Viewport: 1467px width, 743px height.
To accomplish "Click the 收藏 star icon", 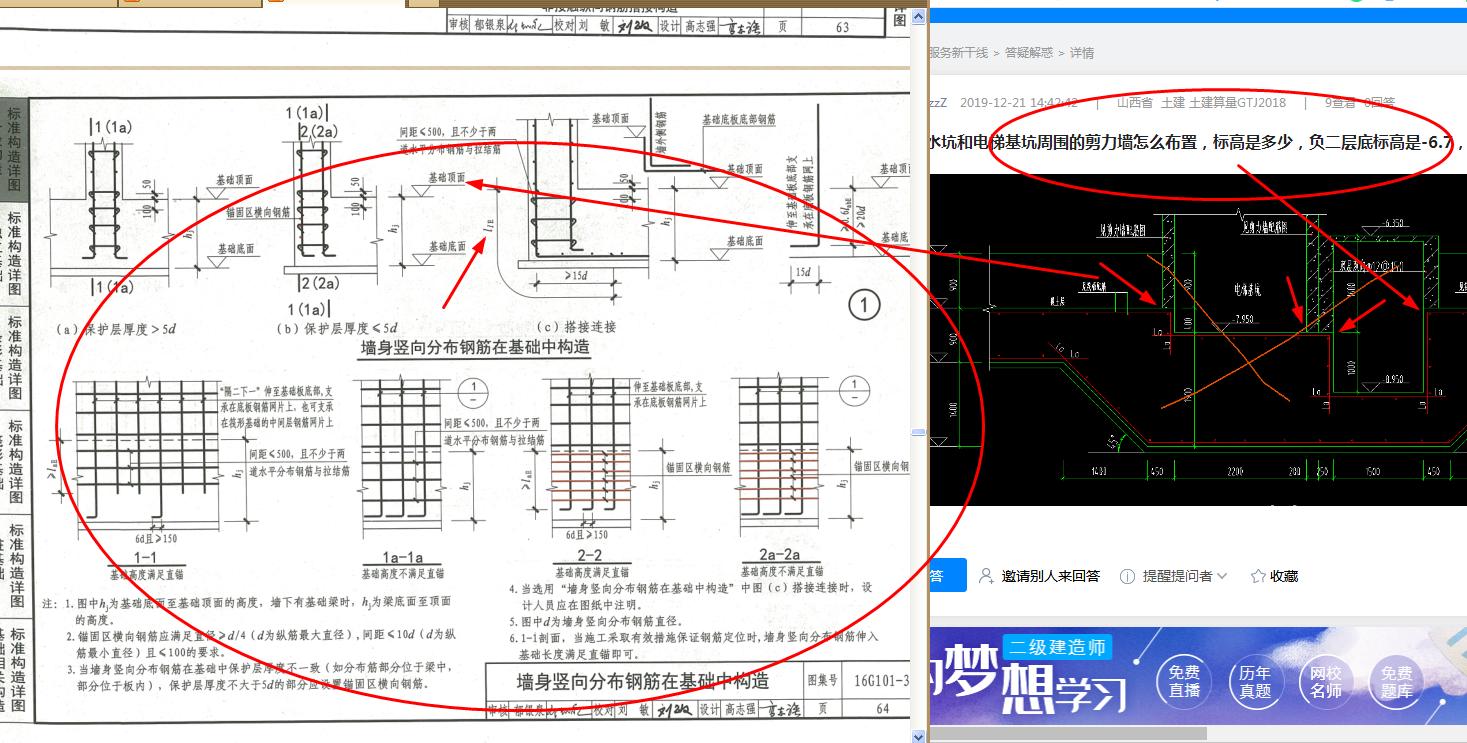I will (1258, 576).
